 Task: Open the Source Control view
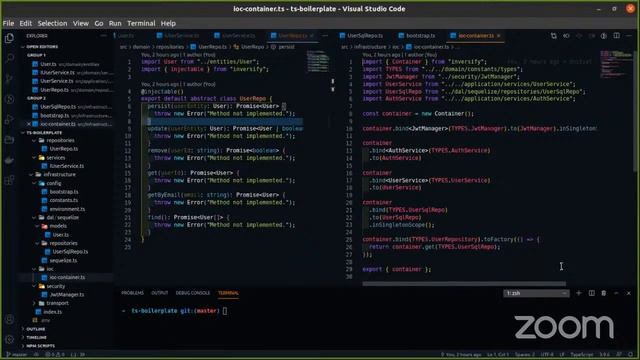point(9,79)
